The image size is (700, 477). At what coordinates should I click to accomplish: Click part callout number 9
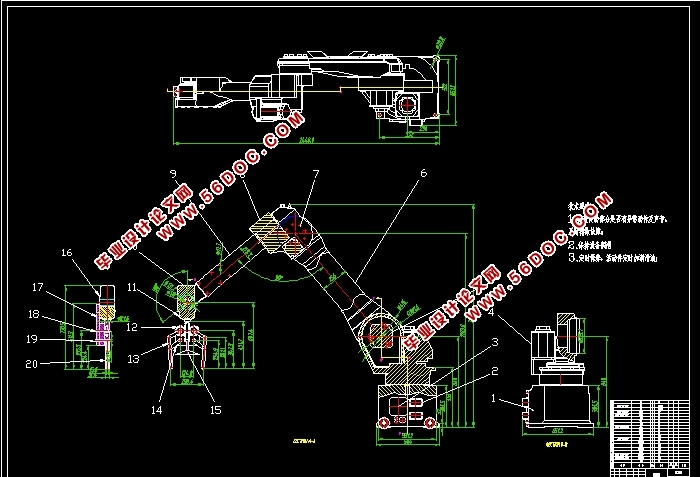pyautogui.click(x=172, y=173)
